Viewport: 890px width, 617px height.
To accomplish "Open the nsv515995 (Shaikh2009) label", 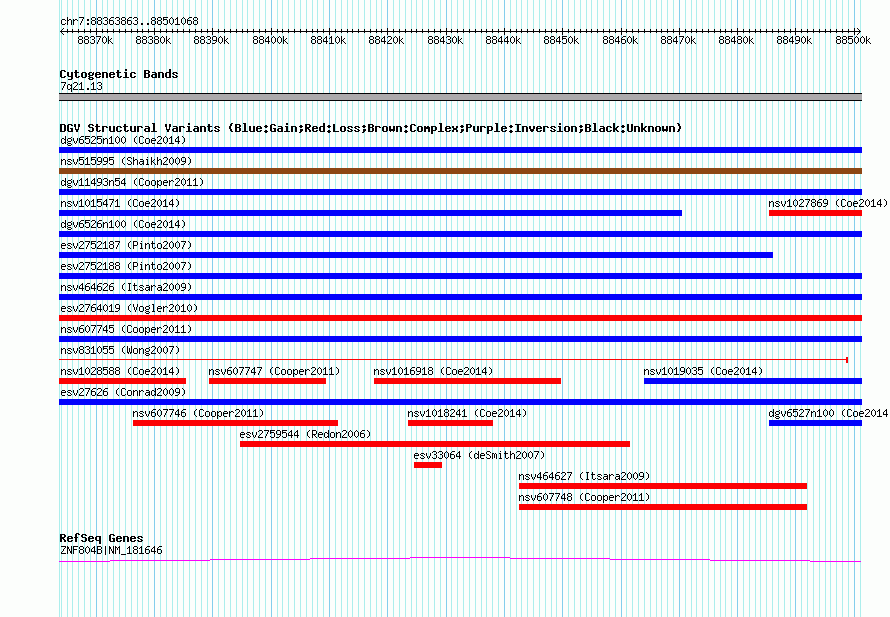I will (126, 161).
